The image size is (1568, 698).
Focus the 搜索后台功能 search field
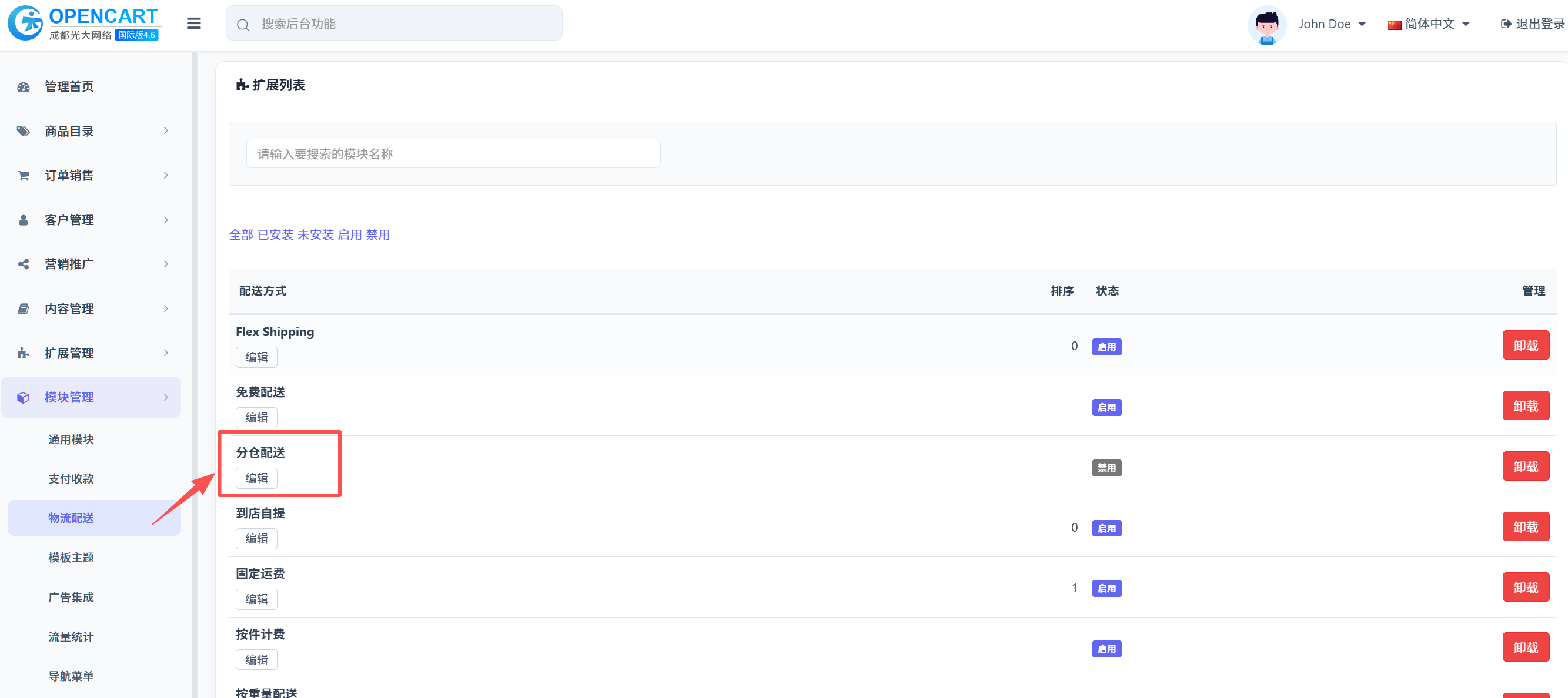point(394,24)
